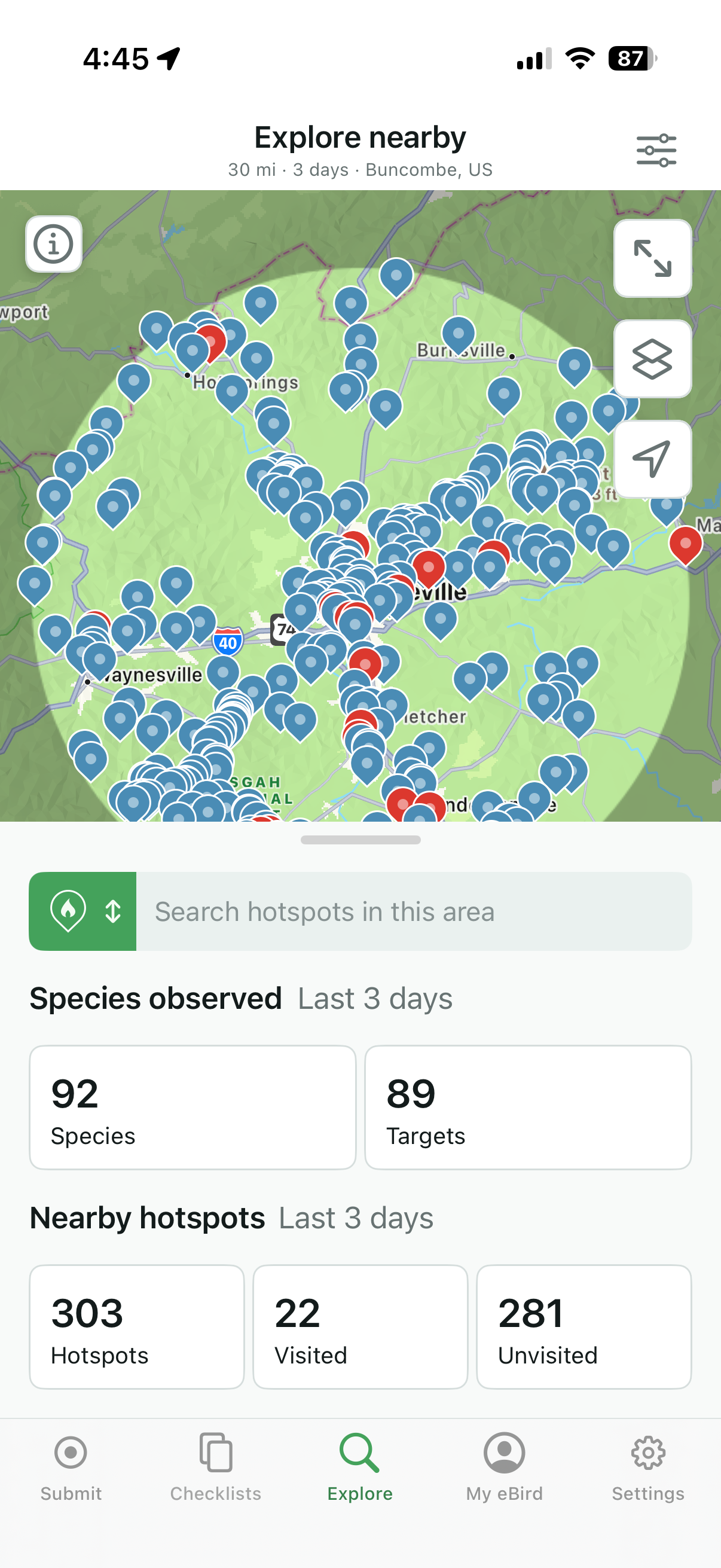Image resolution: width=721 pixels, height=1568 pixels.
Task: Open the 89 Targets card
Action: pos(527,1107)
